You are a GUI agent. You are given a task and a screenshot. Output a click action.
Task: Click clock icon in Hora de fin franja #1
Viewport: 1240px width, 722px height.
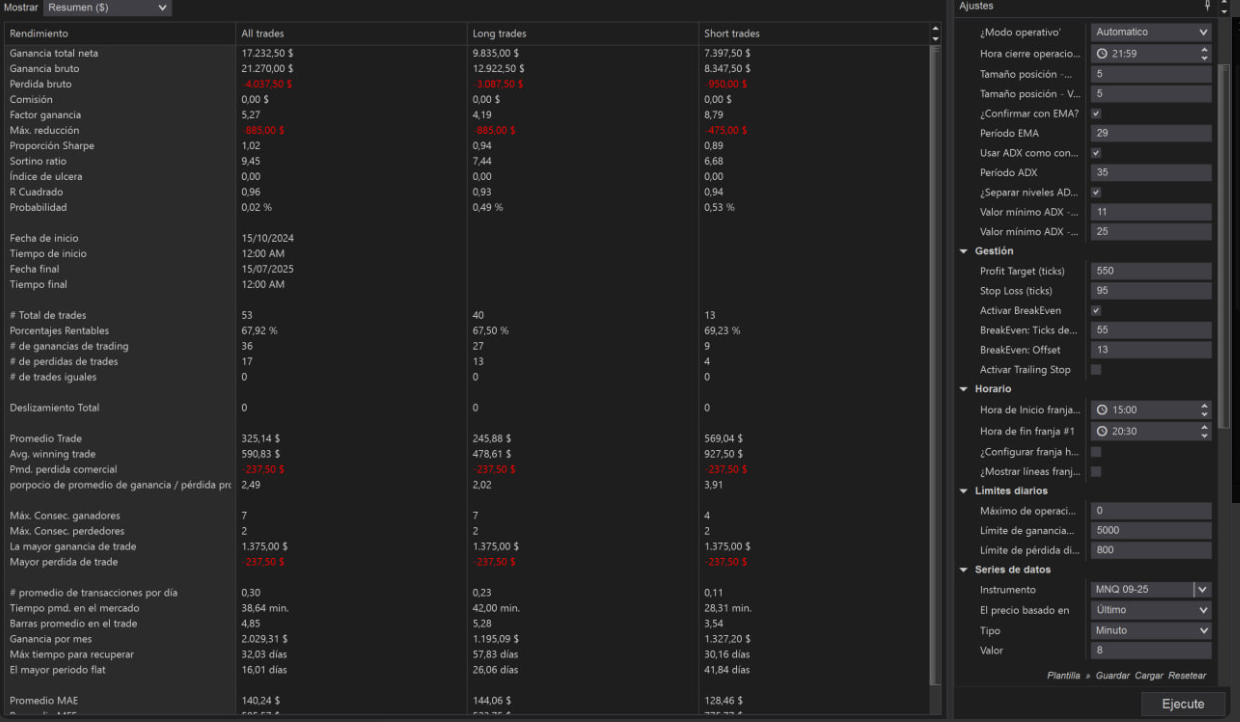1102,431
